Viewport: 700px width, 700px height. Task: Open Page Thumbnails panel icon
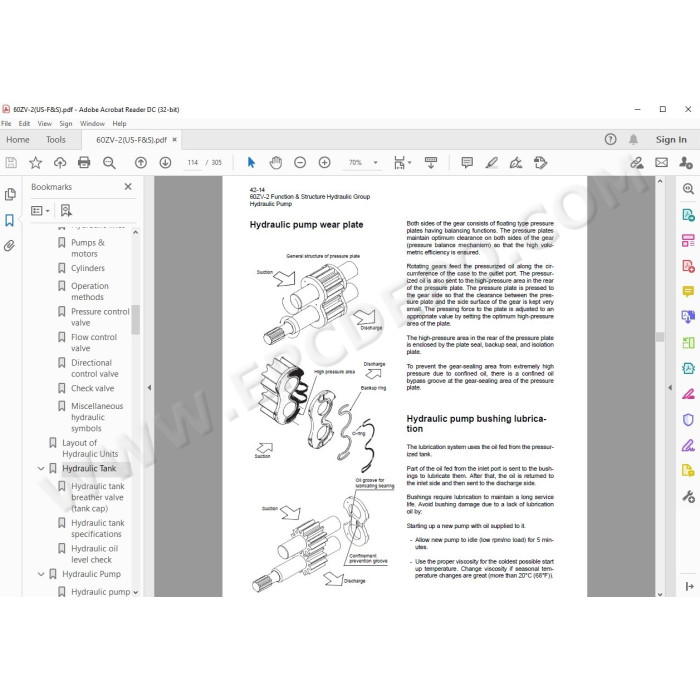10,194
